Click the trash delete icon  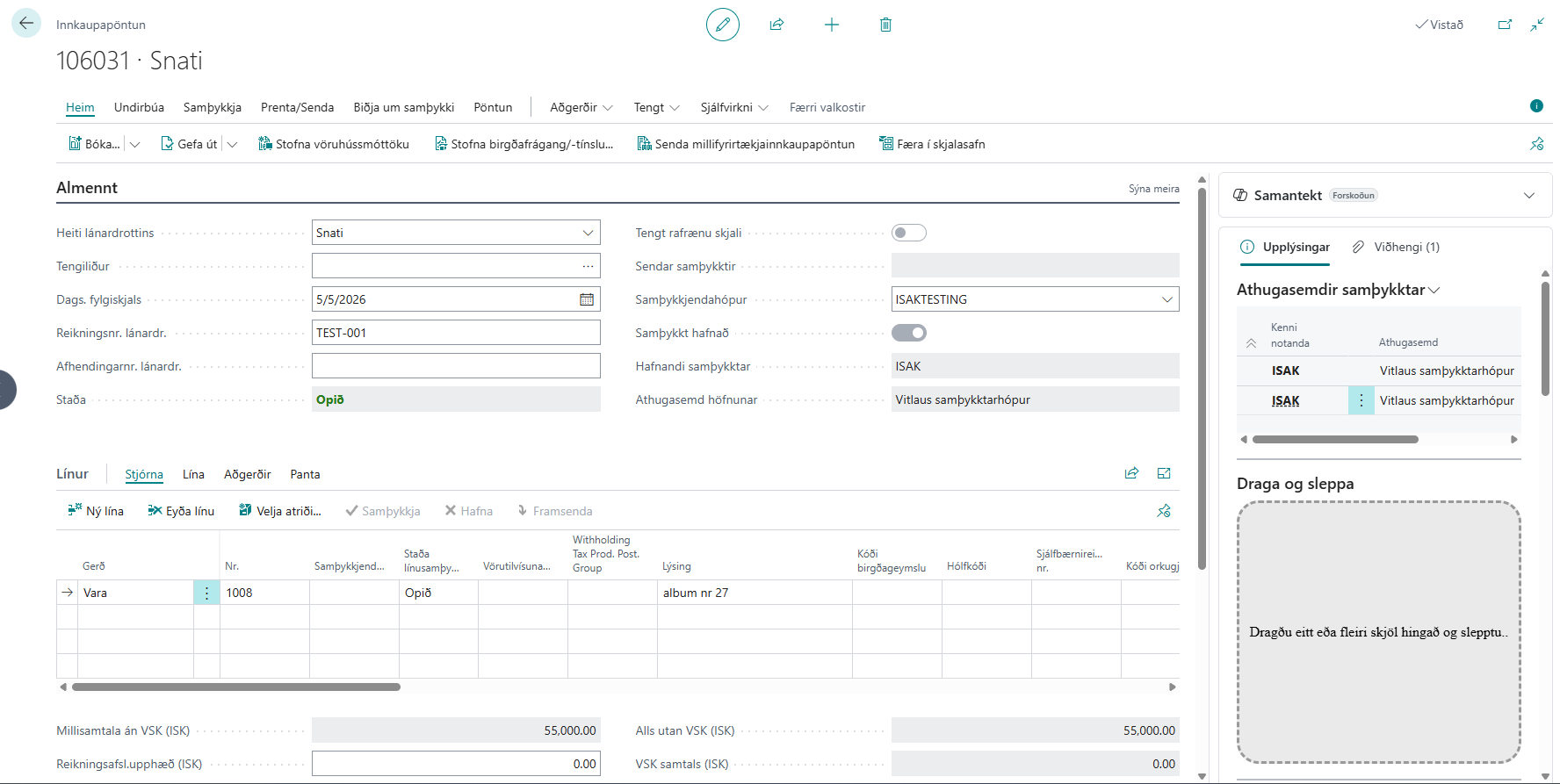[x=885, y=25]
